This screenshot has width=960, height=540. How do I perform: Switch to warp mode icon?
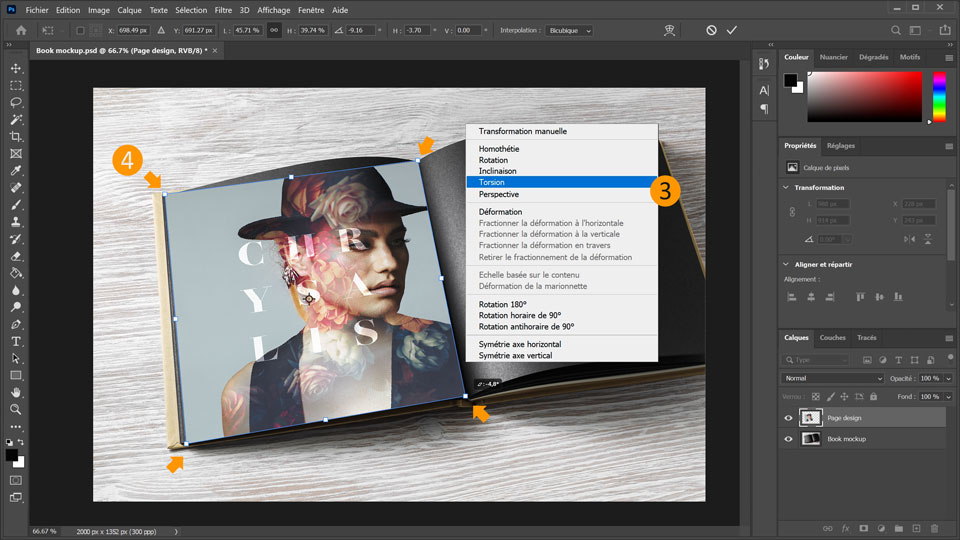pos(670,30)
